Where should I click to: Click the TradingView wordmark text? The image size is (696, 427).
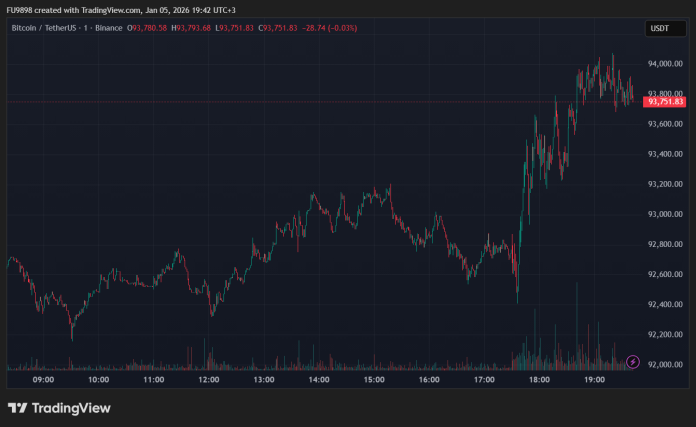(x=71, y=408)
